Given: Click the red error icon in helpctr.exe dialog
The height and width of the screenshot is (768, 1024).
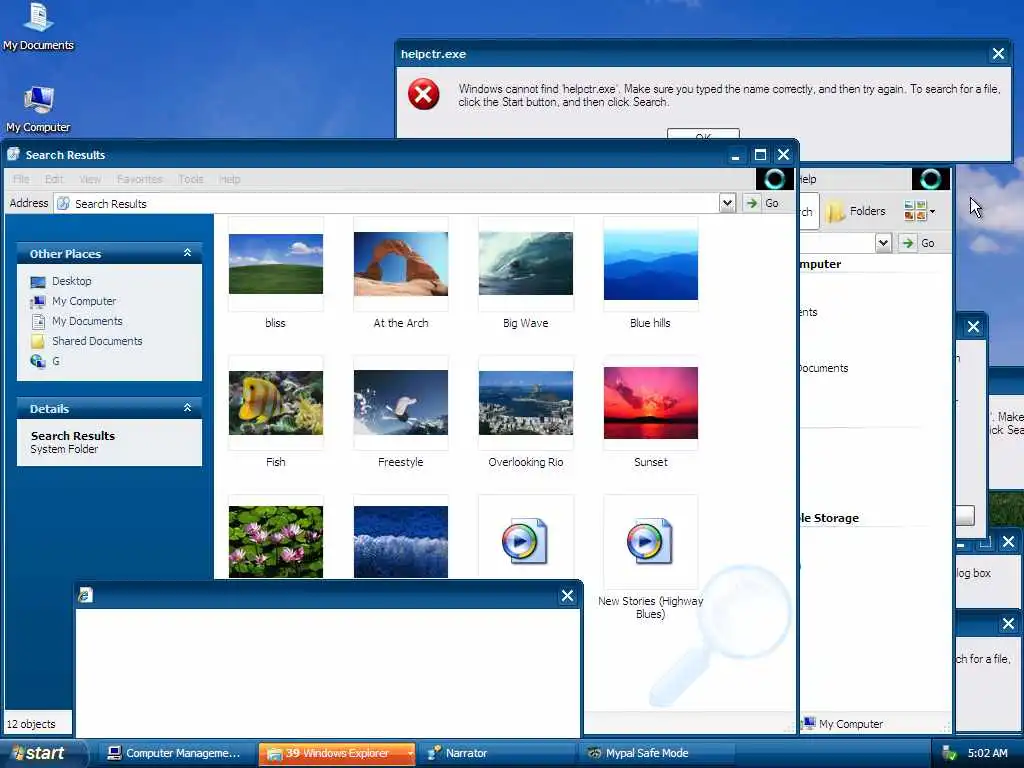Looking at the screenshot, I should 423,95.
